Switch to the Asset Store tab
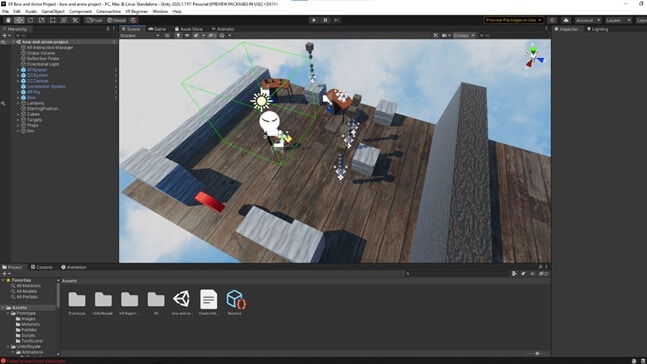Viewport: 647px width, 364px height. coord(189,29)
